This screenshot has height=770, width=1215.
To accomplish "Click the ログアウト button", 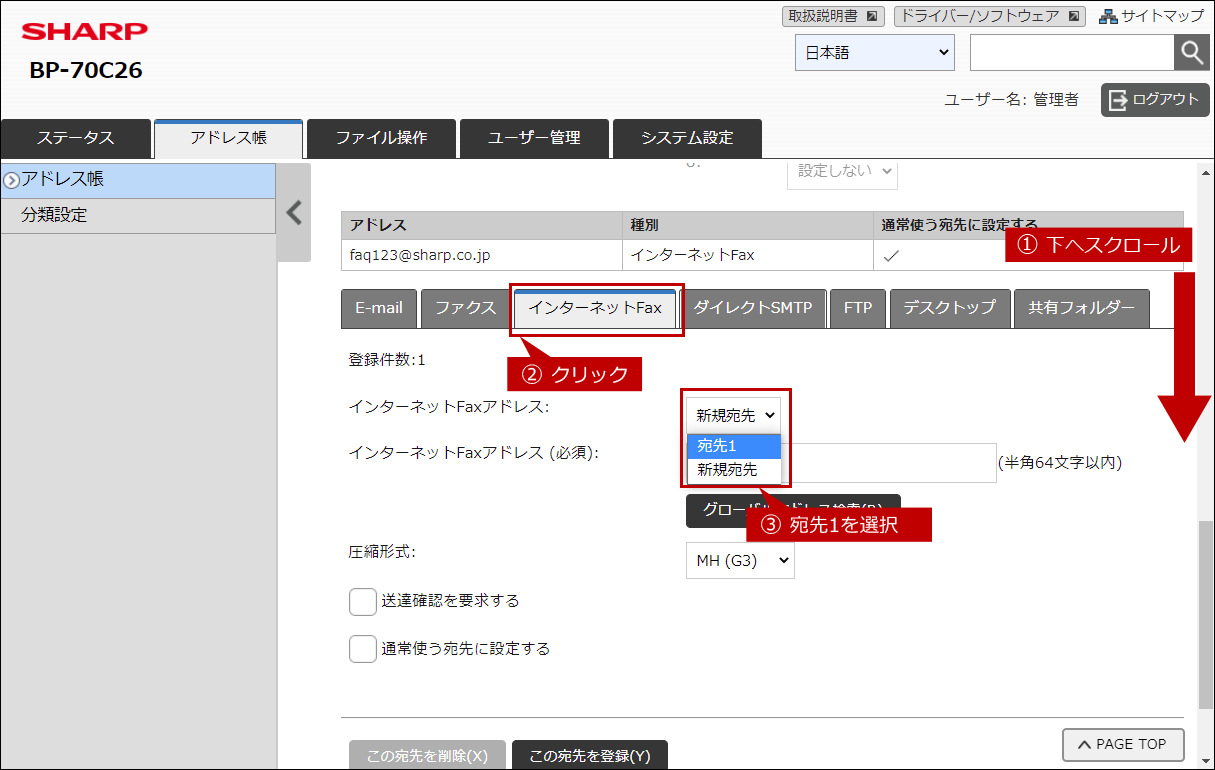I will pos(1155,99).
